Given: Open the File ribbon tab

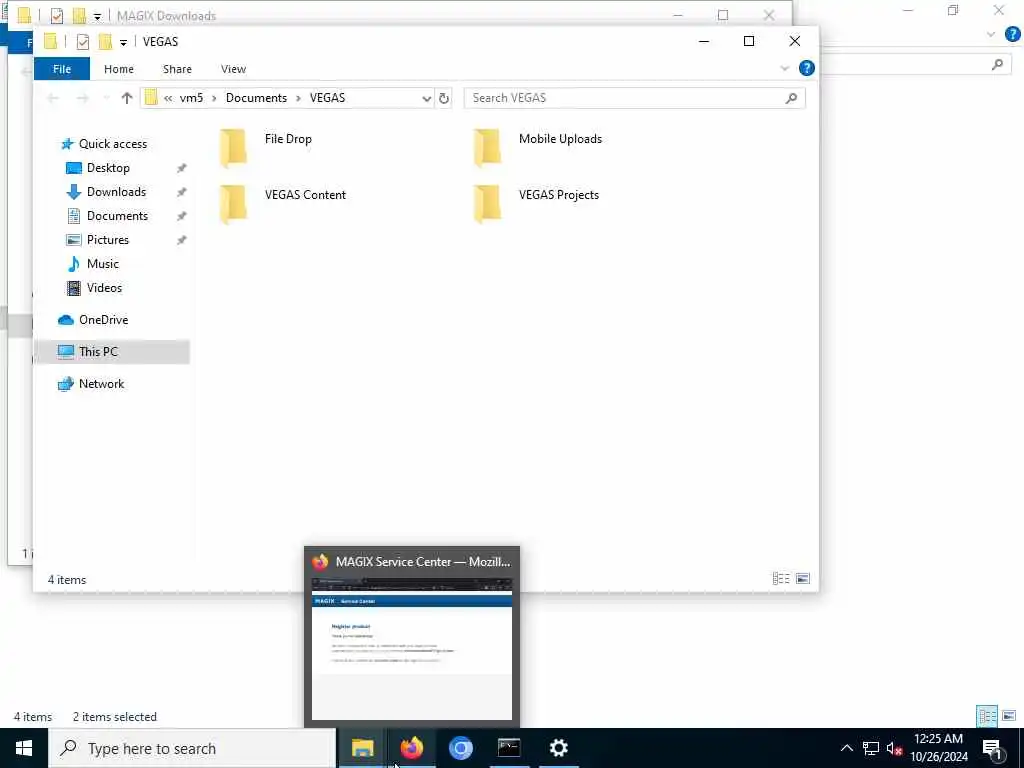Looking at the screenshot, I should click(x=62, y=69).
